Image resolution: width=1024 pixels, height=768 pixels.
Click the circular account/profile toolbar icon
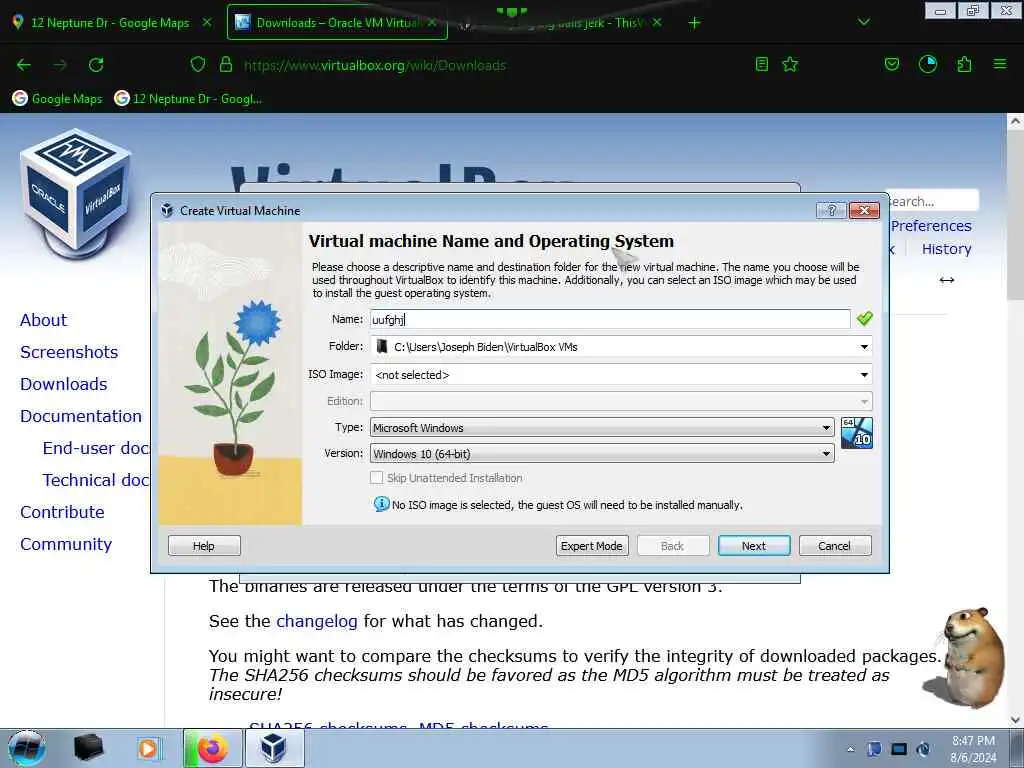(x=927, y=64)
